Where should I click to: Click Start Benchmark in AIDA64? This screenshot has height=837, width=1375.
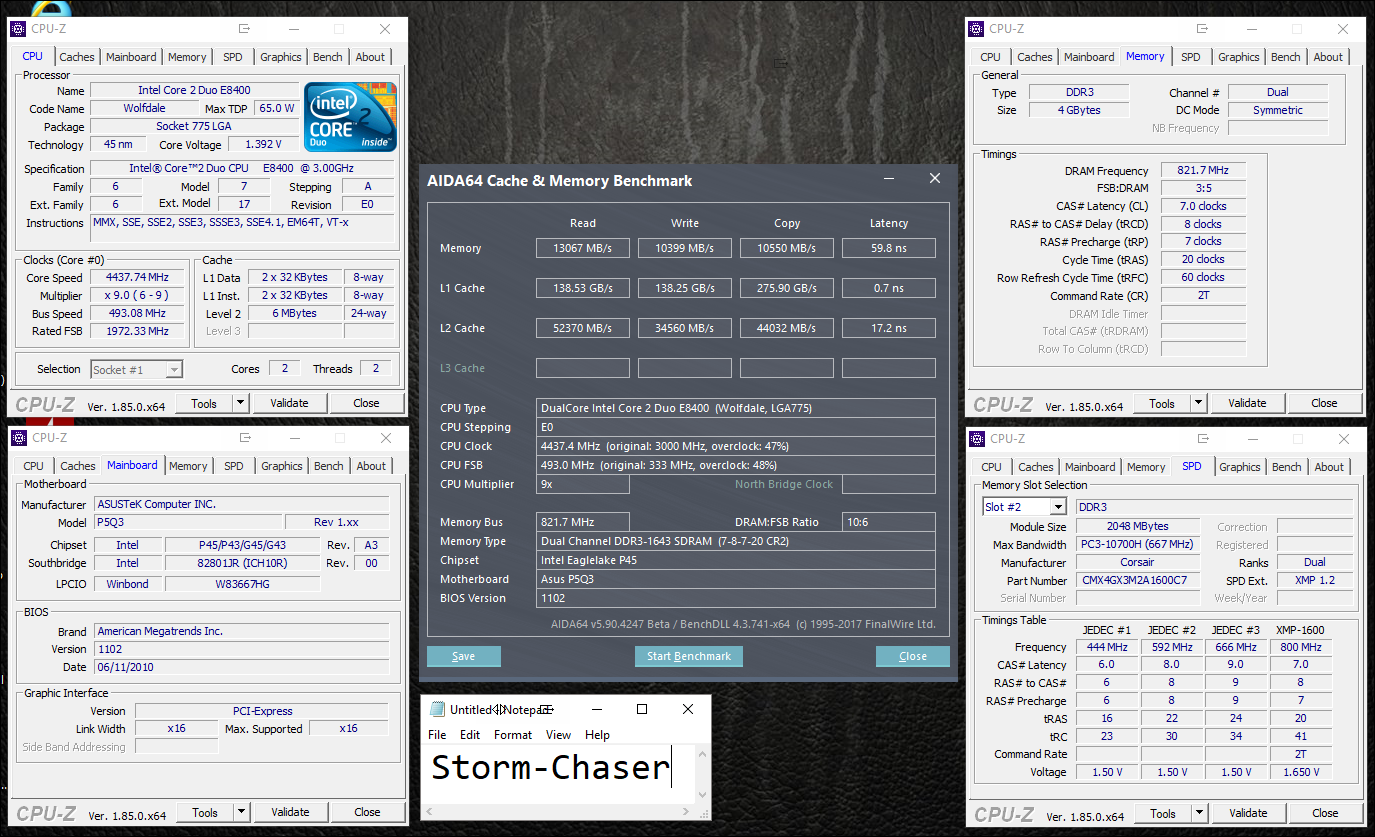689,656
